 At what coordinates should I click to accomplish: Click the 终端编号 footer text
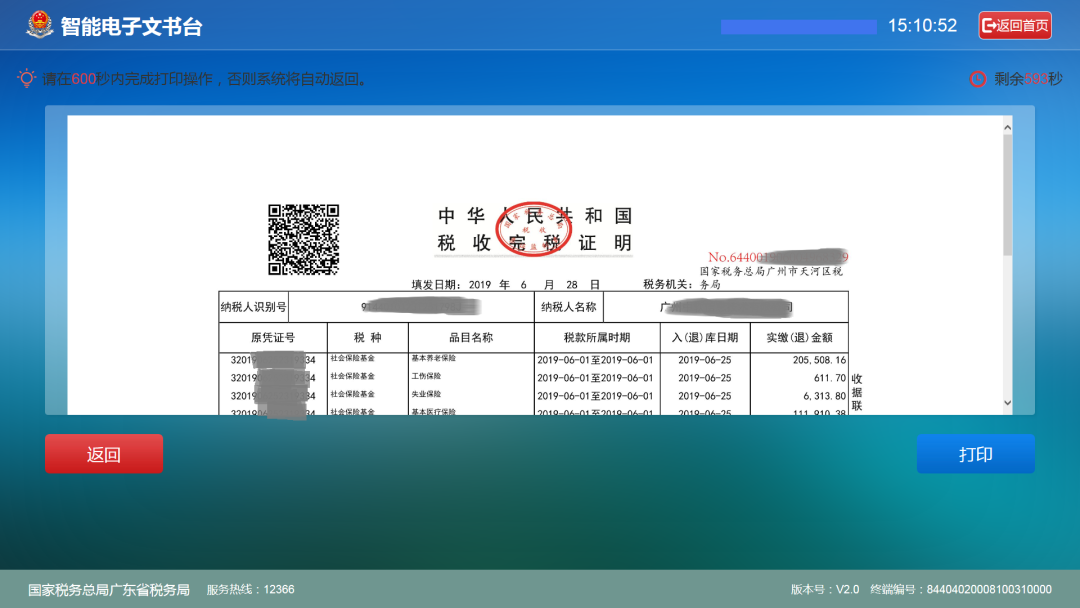tap(961, 589)
